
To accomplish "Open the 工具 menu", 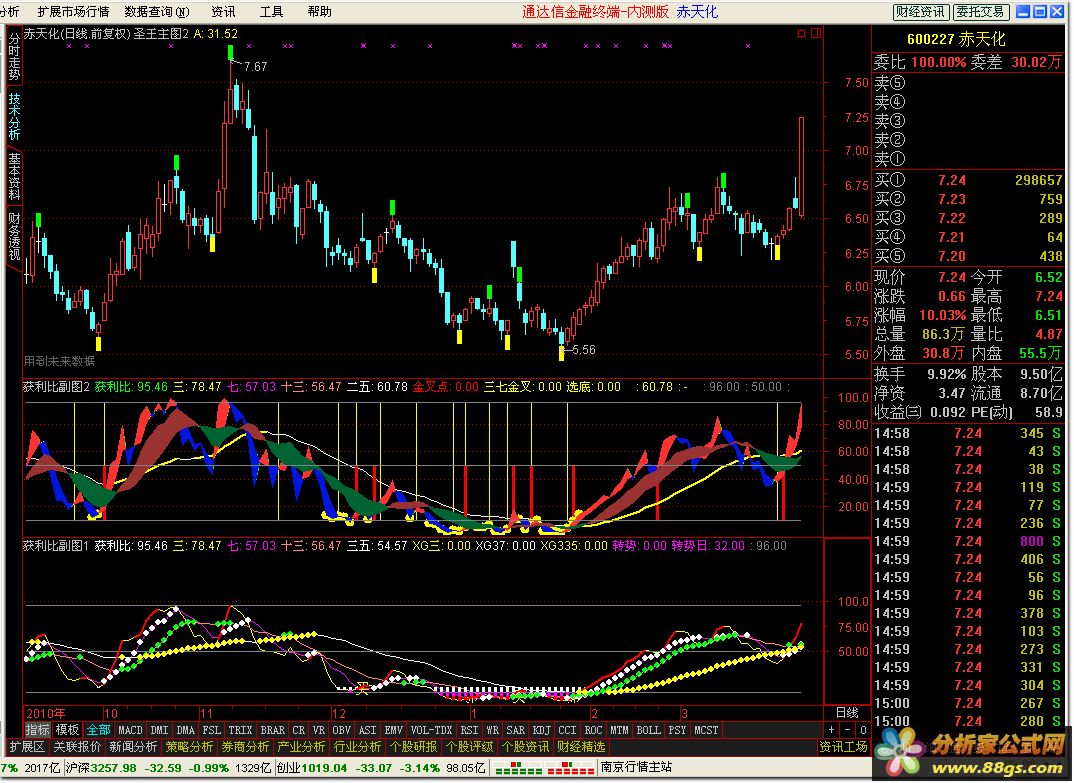I will (x=271, y=12).
